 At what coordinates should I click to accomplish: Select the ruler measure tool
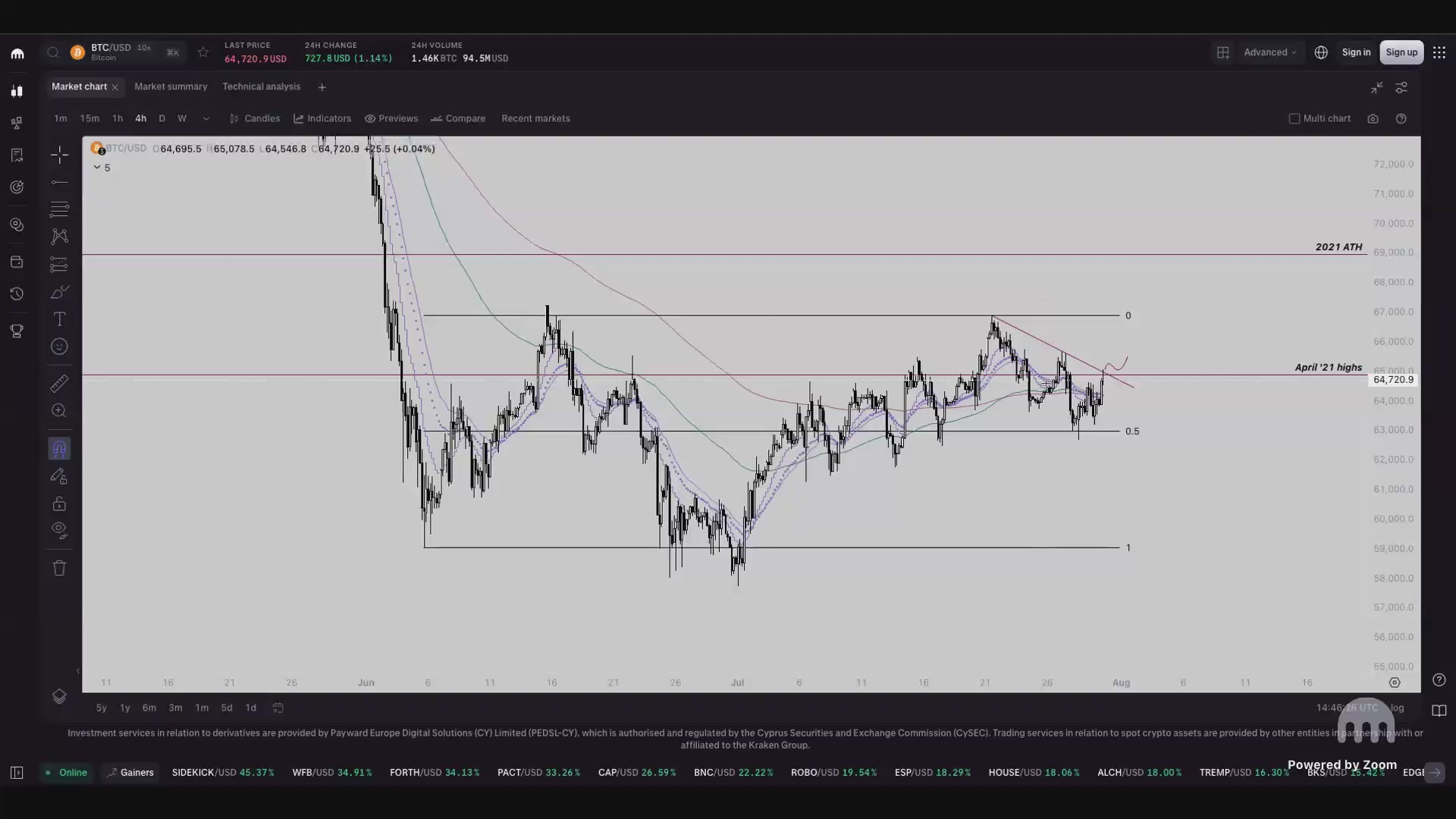tap(59, 383)
